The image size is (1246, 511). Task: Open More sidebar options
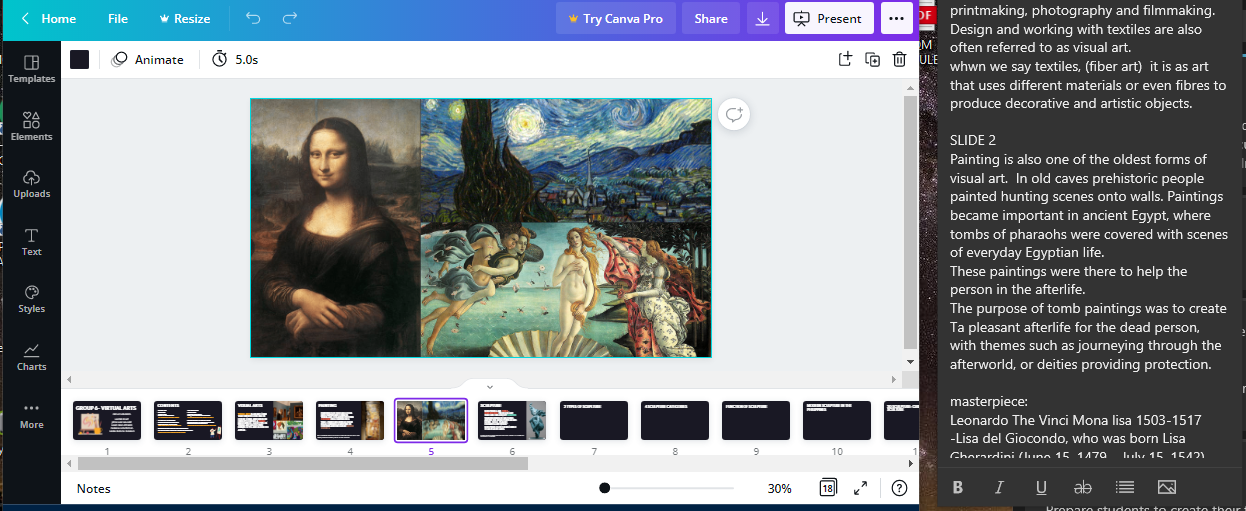pyautogui.click(x=31, y=415)
